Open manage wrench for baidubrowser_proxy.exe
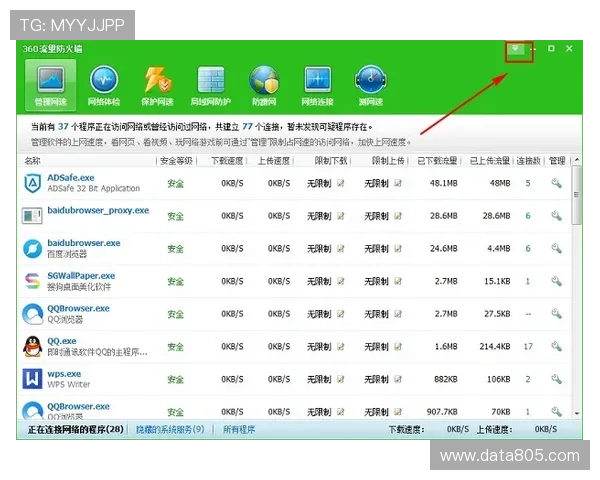Viewport: 600px width, 480px height. pyautogui.click(x=556, y=216)
